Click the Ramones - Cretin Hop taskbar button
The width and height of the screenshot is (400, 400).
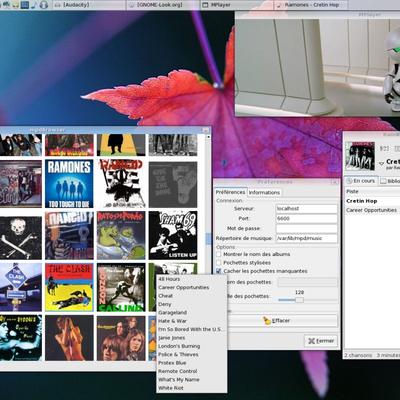pos(311,5)
